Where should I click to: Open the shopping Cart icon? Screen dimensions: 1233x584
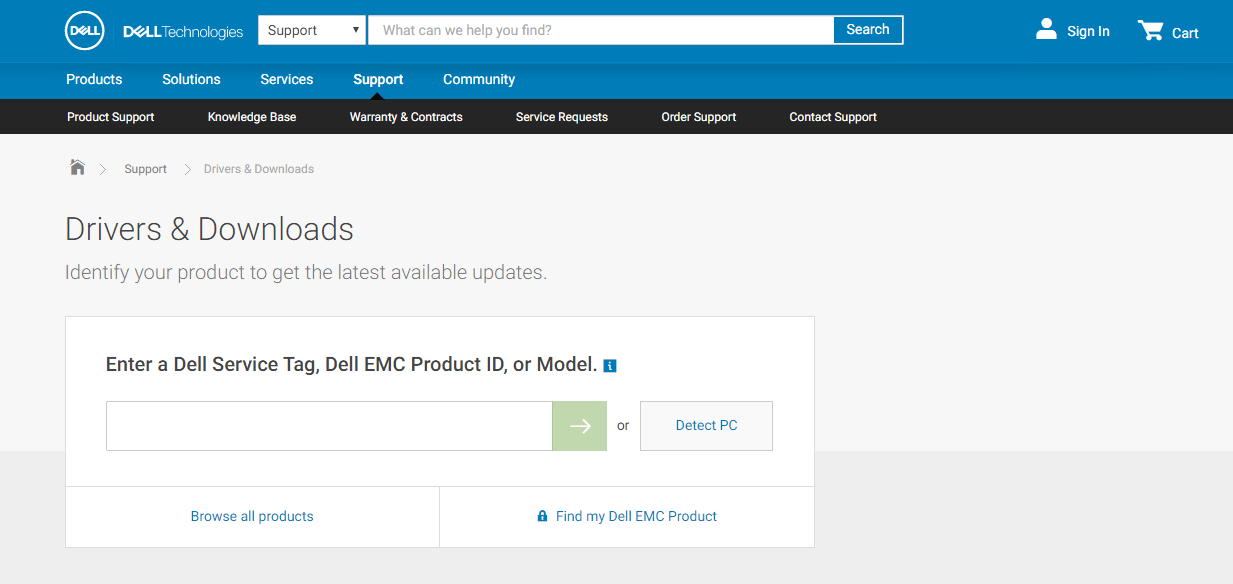pos(1151,31)
